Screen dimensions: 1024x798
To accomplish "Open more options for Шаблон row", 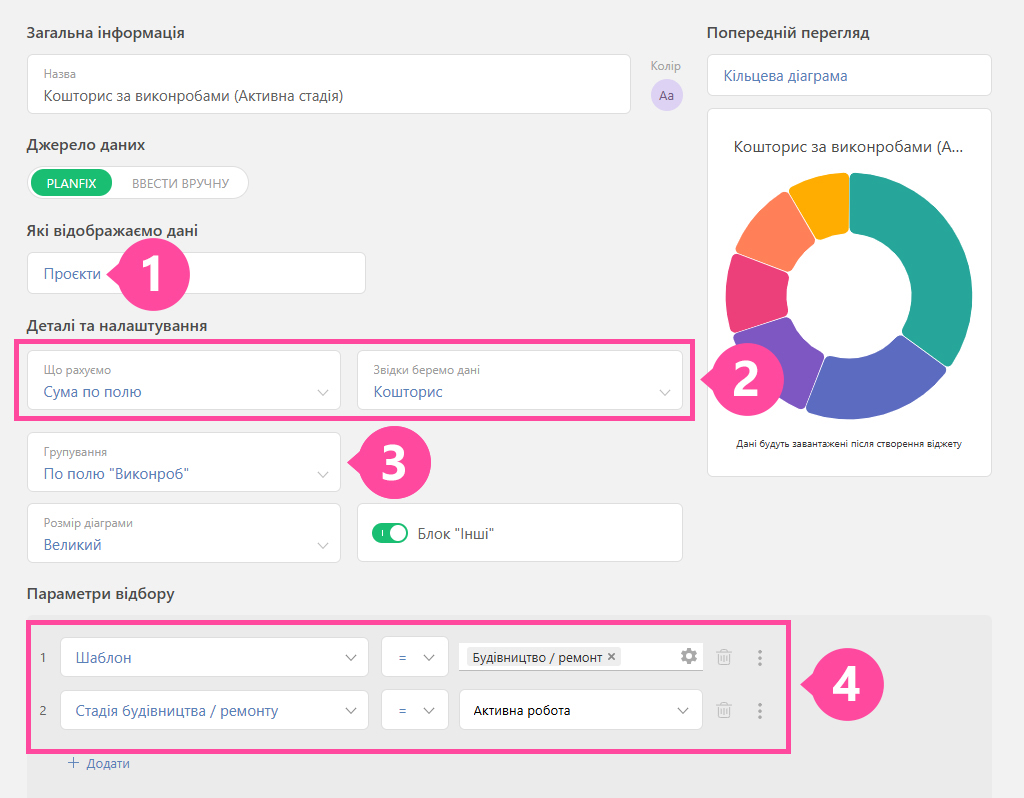I will [760, 658].
